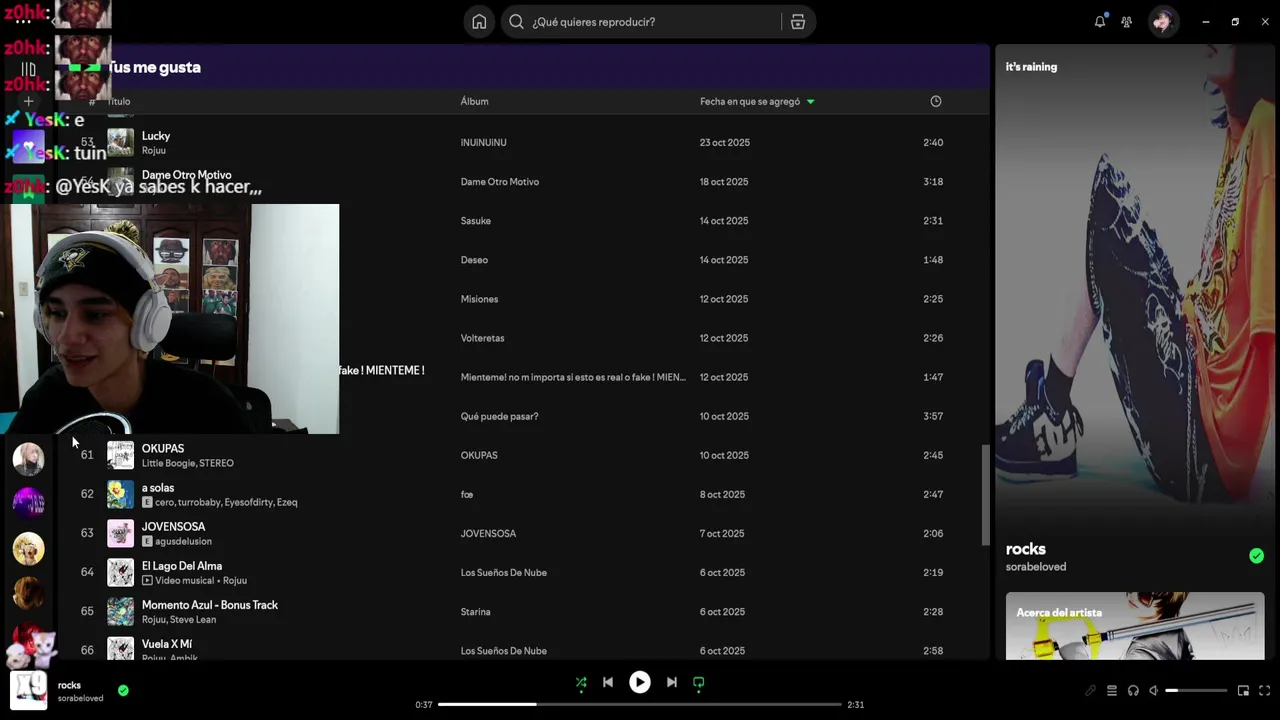Open Los Sueños De Nube on row 64
This screenshot has width=1280, height=720.
(x=503, y=573)
